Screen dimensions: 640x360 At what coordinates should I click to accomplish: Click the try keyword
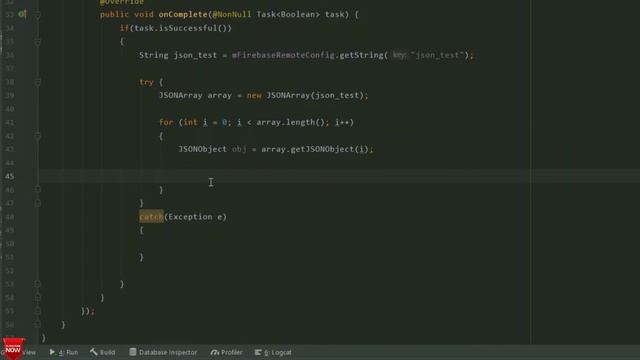point(147,82)
